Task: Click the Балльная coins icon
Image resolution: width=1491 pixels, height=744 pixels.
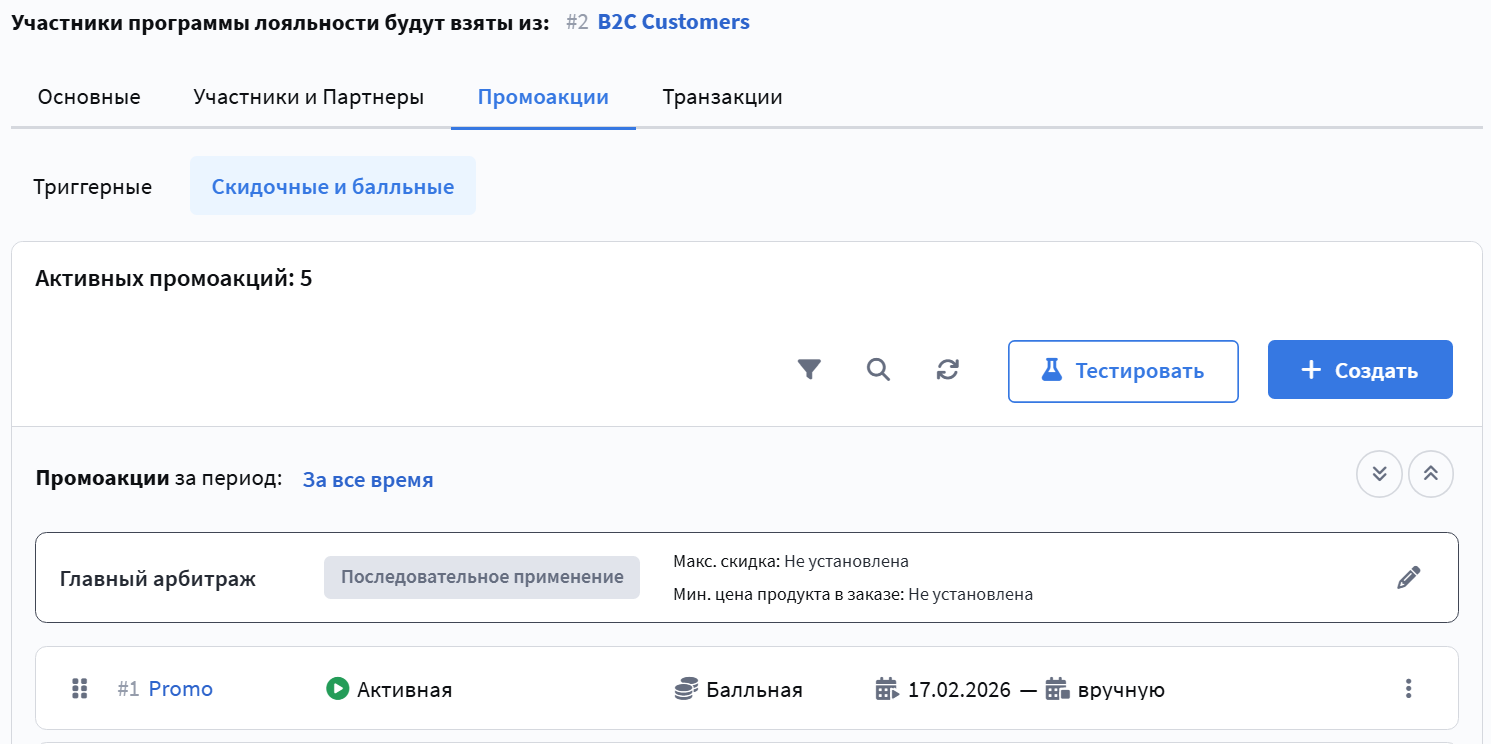Action: coord(686,689)
